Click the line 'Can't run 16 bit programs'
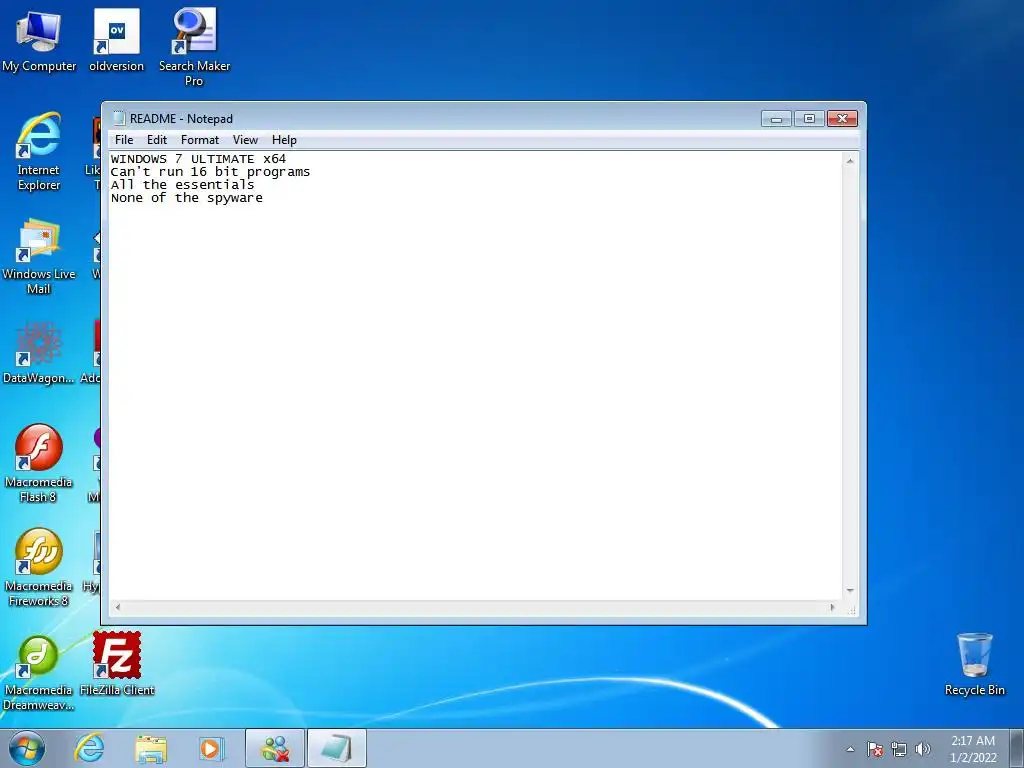This screenshot has height=768, width=1024. click(210, 172)
